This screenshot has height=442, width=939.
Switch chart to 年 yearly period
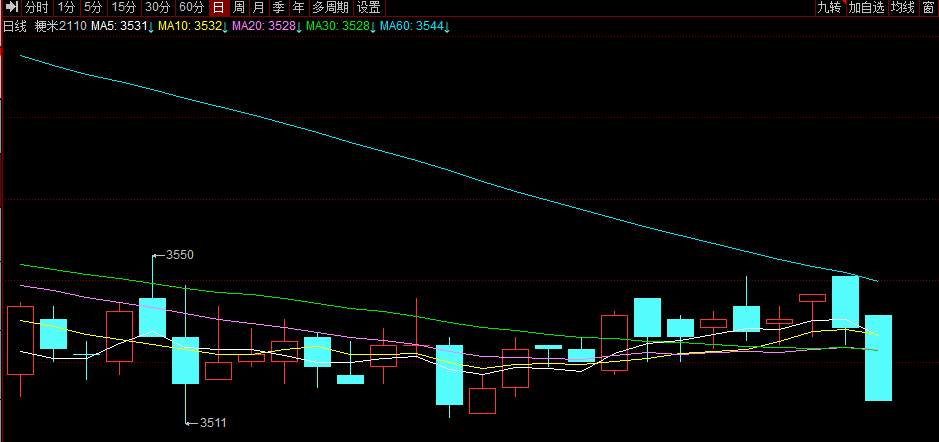coord(298,8)
